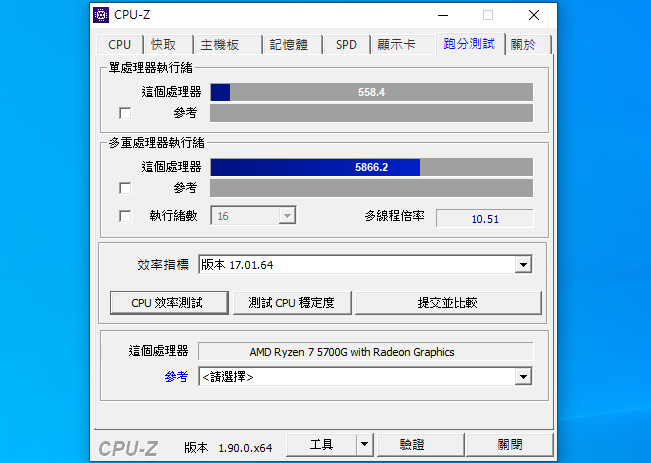651x463 pixels.
Task: Select the 跑分測試 tab
Action: tap(469, 44)
